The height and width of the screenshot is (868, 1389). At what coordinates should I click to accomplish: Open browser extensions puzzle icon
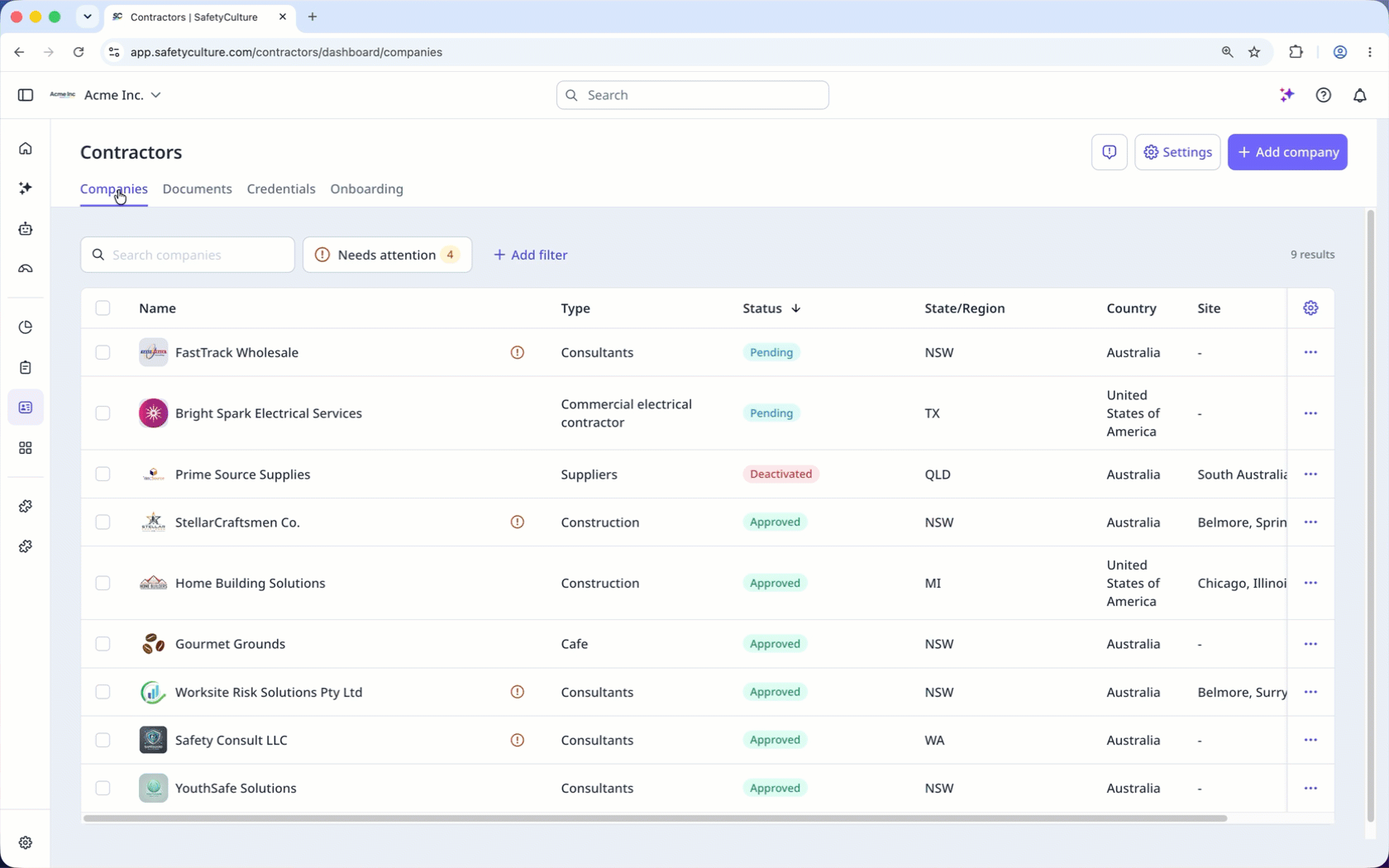[x=1296, y=52]
